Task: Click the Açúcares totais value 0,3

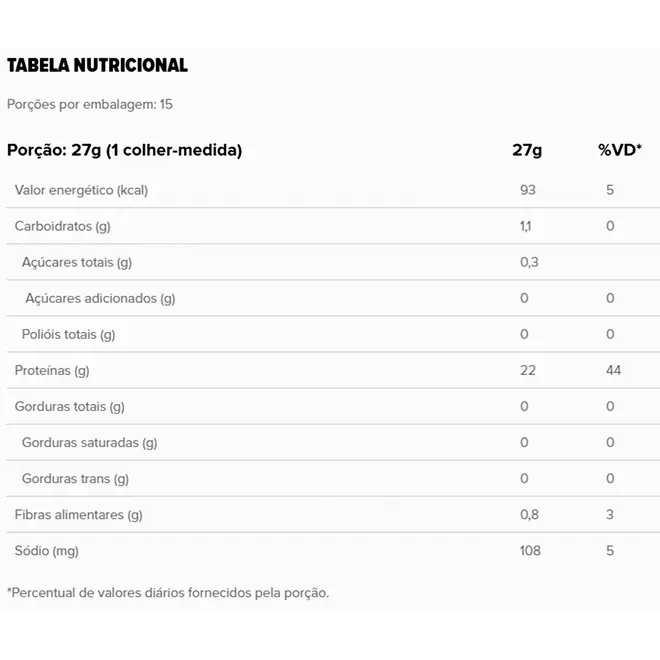Action: [x=529, y=262]
